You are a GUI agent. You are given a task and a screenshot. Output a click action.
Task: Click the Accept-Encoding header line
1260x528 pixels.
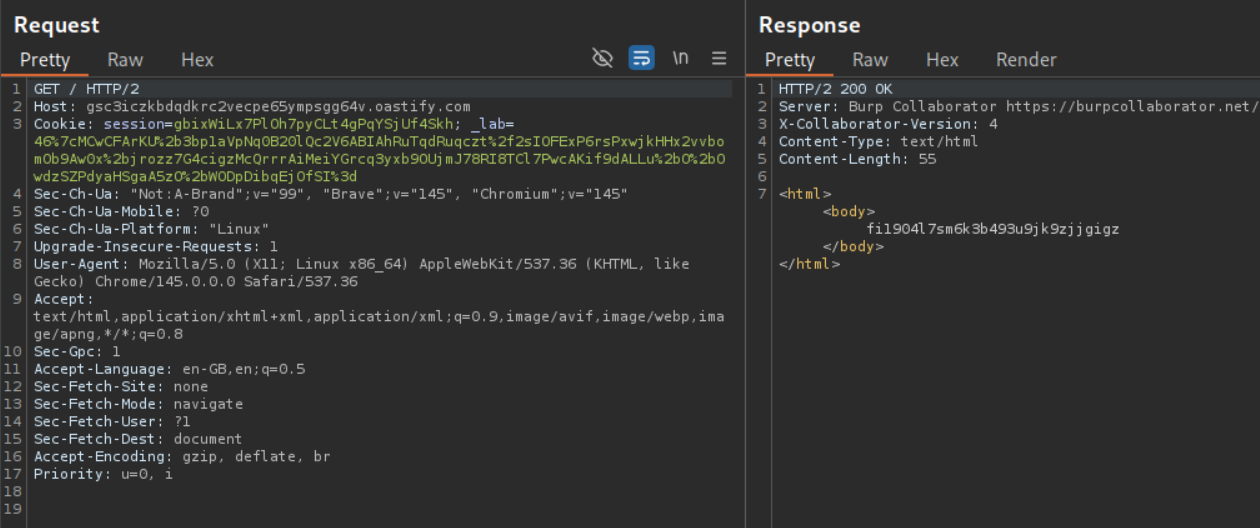pos(181,457)
